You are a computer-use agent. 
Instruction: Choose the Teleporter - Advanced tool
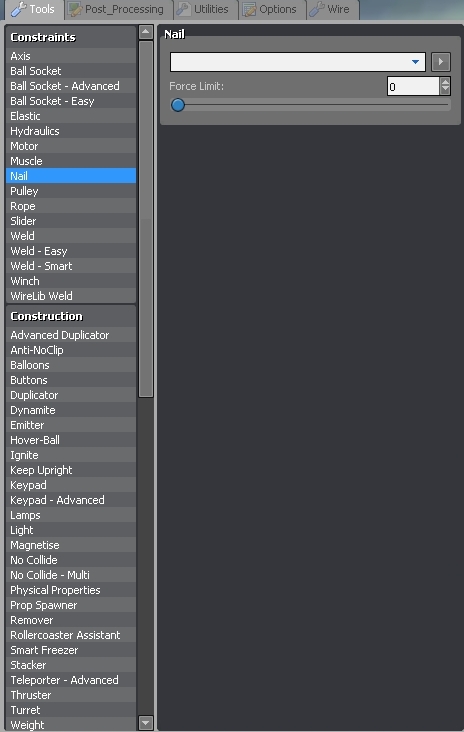(71, 680)
